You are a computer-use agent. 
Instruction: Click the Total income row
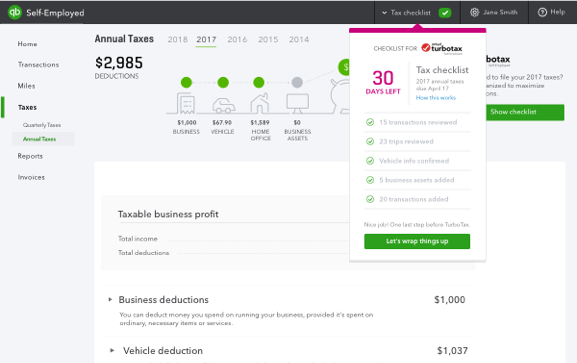tap(233, 239)
